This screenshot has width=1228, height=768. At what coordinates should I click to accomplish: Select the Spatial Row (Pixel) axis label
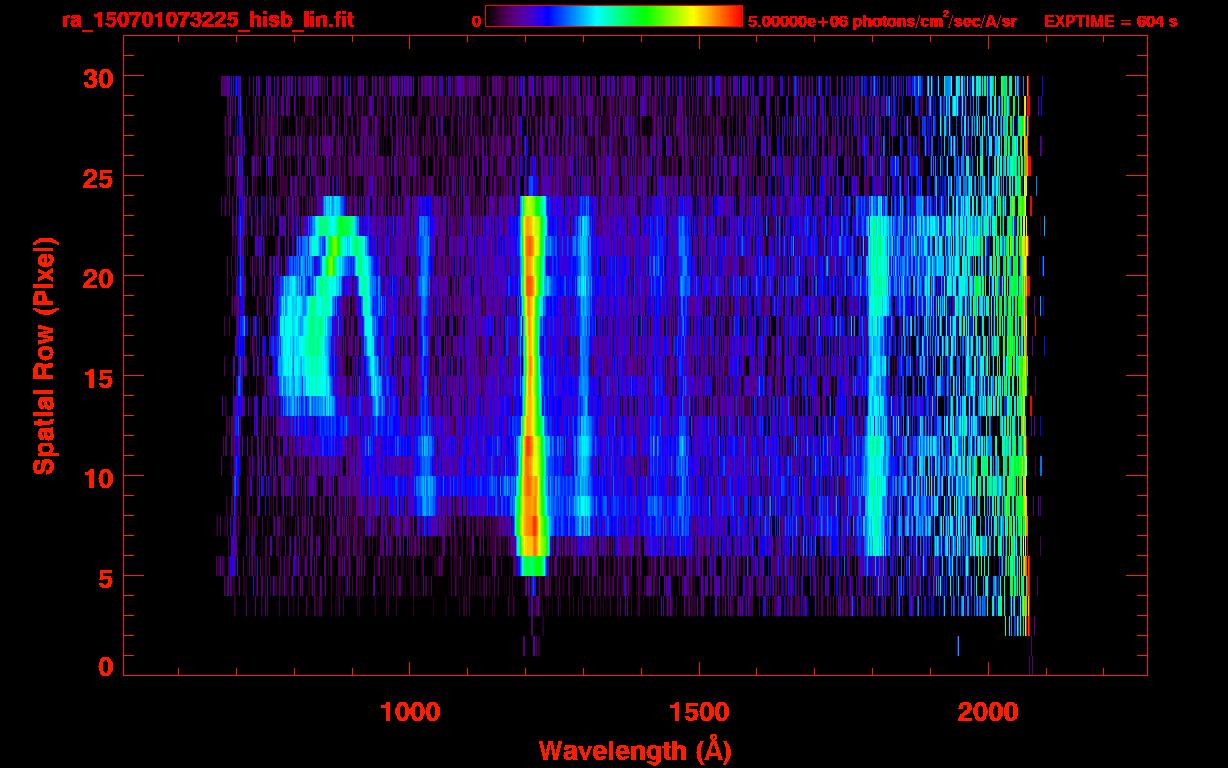tap(43, 355)
